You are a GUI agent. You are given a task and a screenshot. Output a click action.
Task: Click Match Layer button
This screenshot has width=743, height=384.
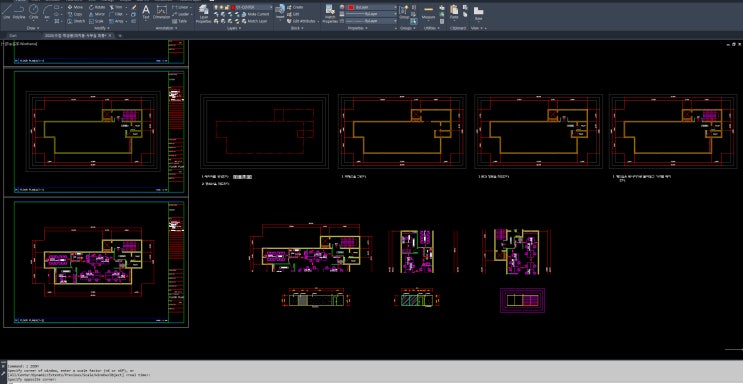pyautogui.click(x=253, y=21)
